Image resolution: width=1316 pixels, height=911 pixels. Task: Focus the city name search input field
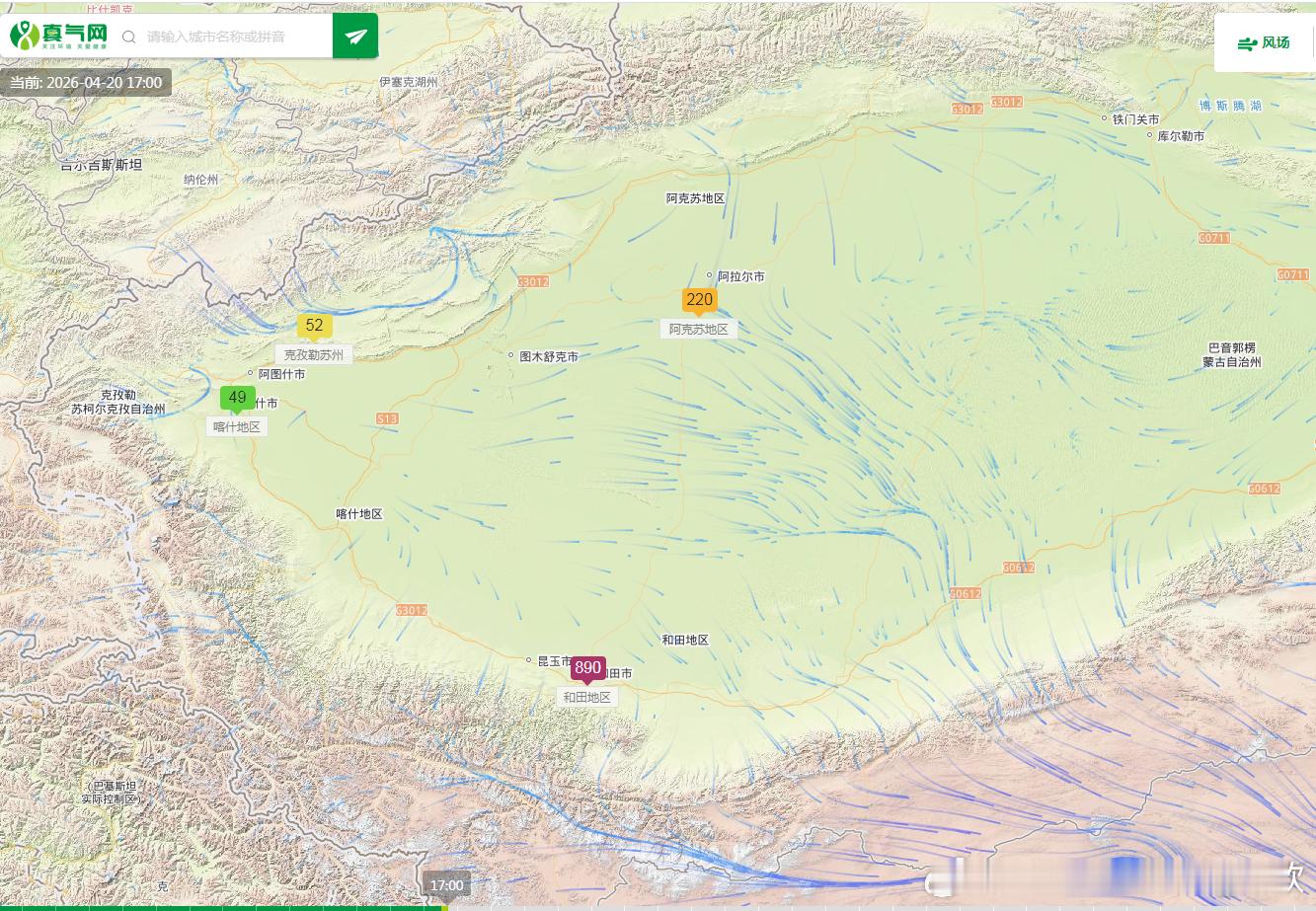[237, 37]
